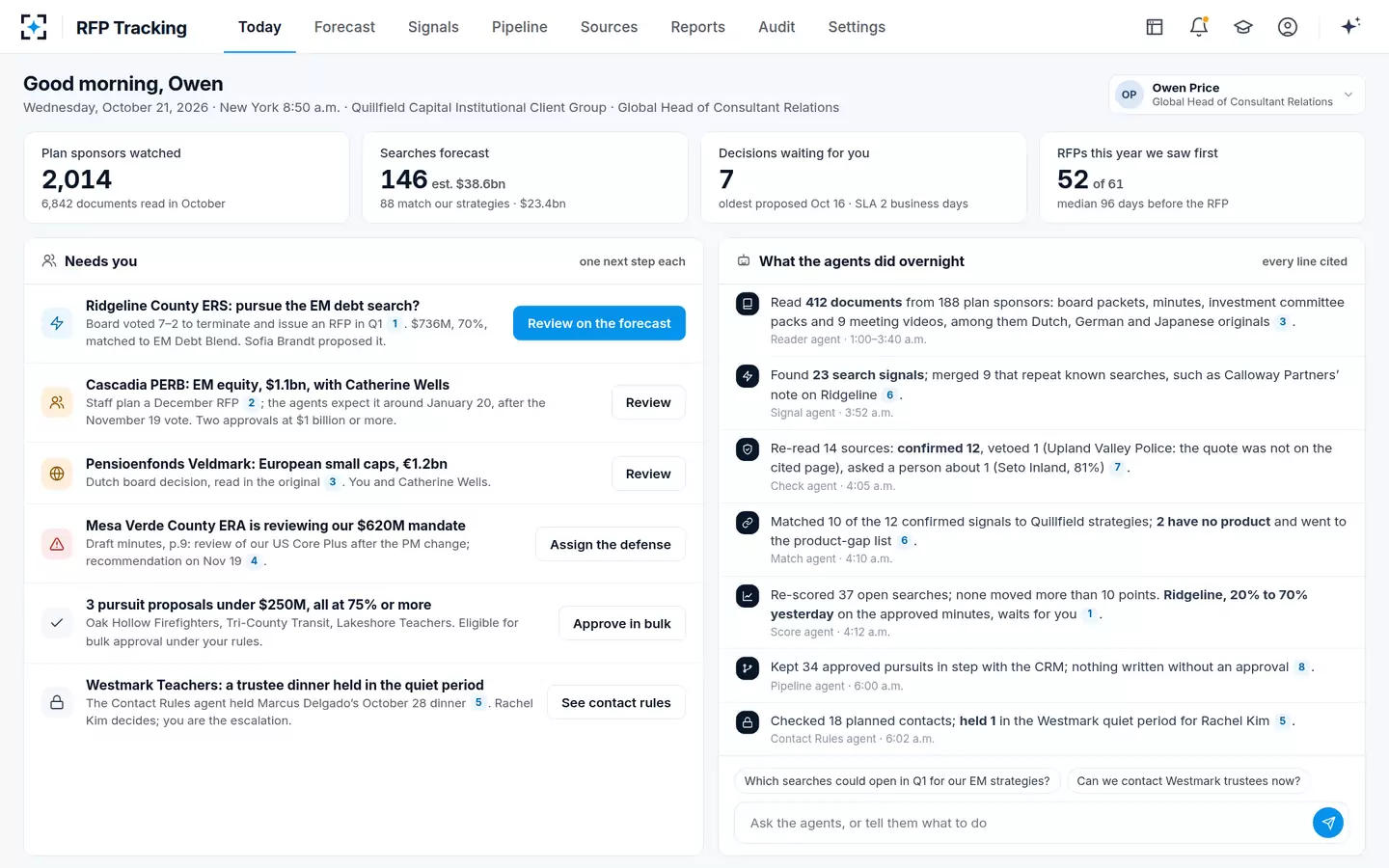Click the agents overnight panel header icon
Viewport: 1389px width, 868px height.
(744, 261)
